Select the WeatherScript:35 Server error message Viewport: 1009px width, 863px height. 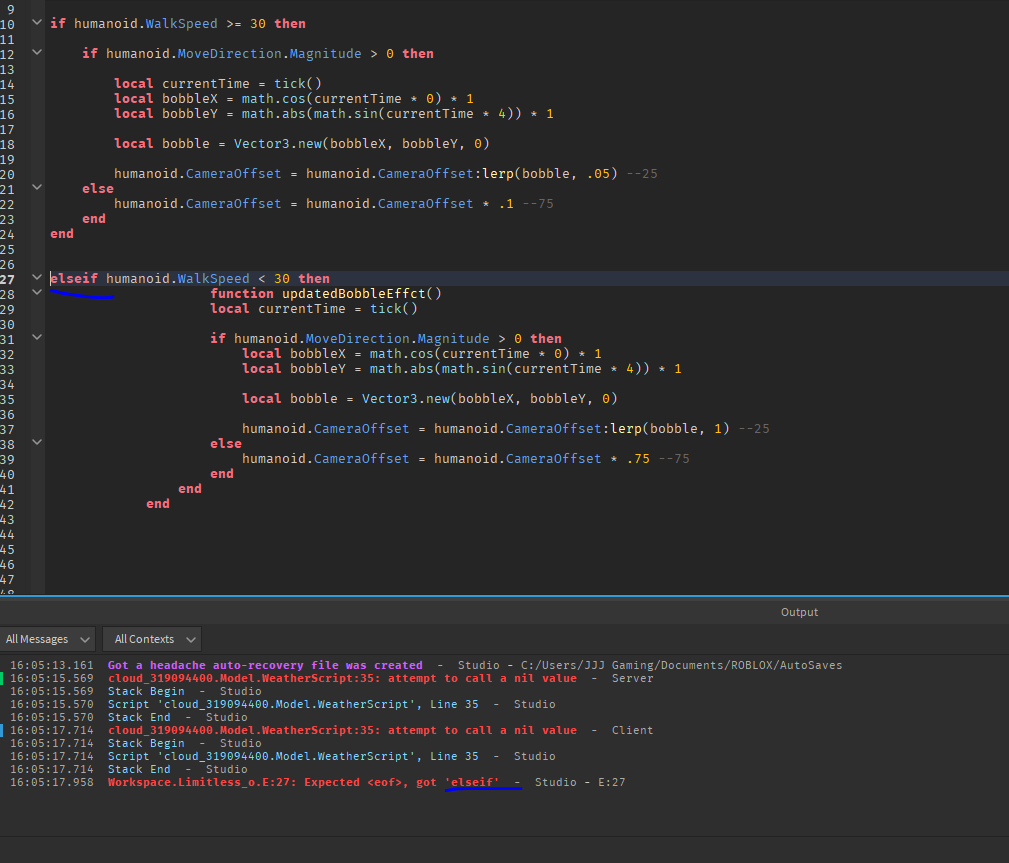(x=341, y=678)
